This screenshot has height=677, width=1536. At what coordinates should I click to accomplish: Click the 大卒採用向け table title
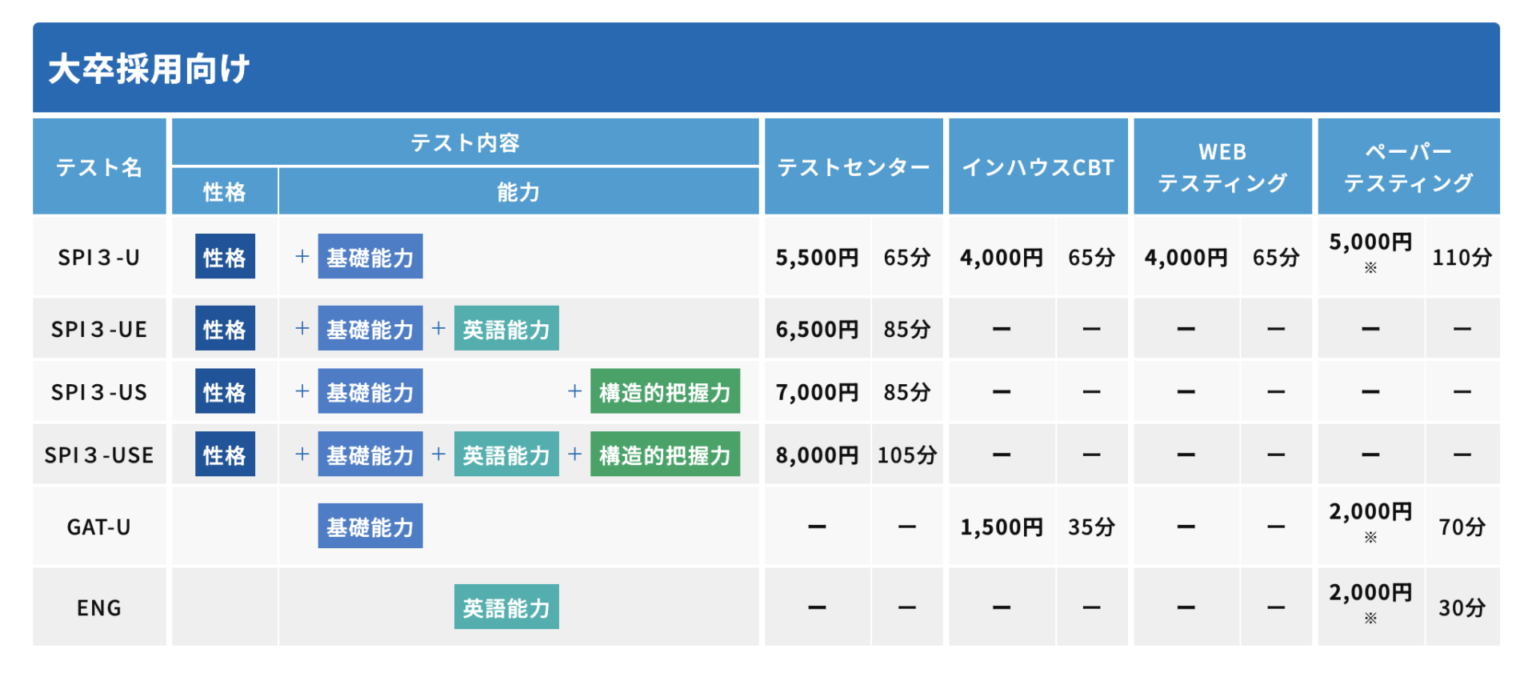149,69
